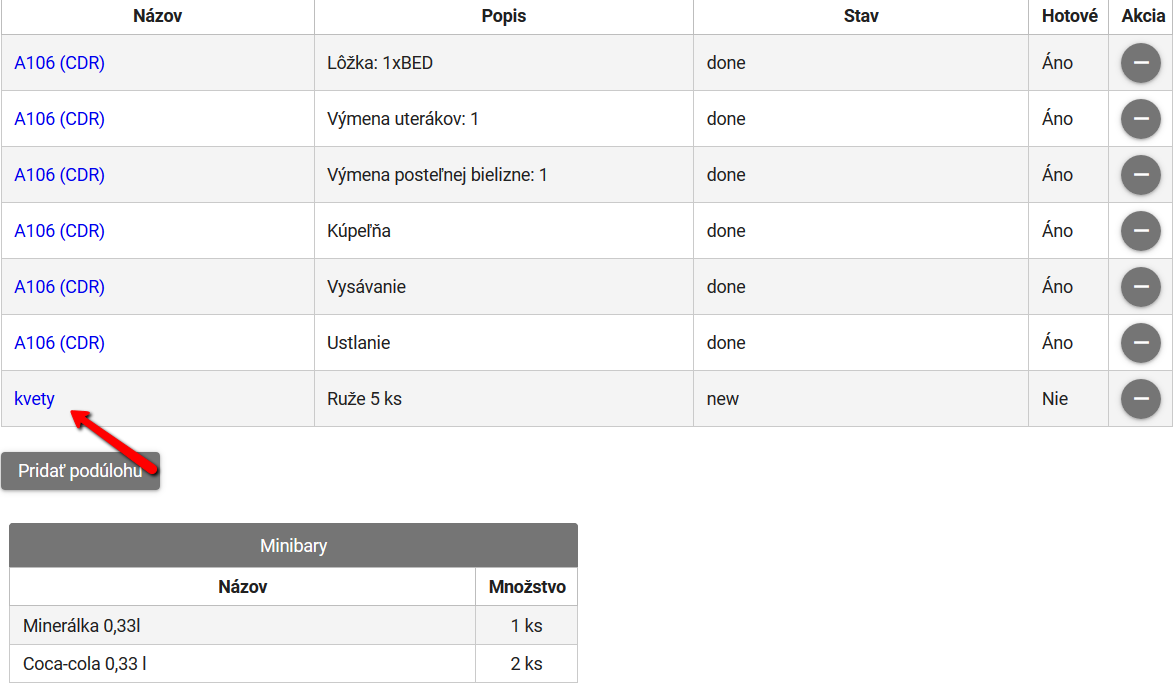Click A106 (CDR) link beside Vysávanie
Image resolution: width=1174 pixels, height=686 pixels.
pyautogui.click(x=59, y=287)
